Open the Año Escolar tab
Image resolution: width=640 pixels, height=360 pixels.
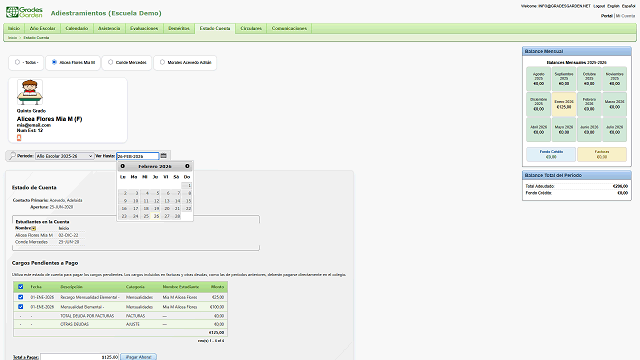click(x=42, y=28)
